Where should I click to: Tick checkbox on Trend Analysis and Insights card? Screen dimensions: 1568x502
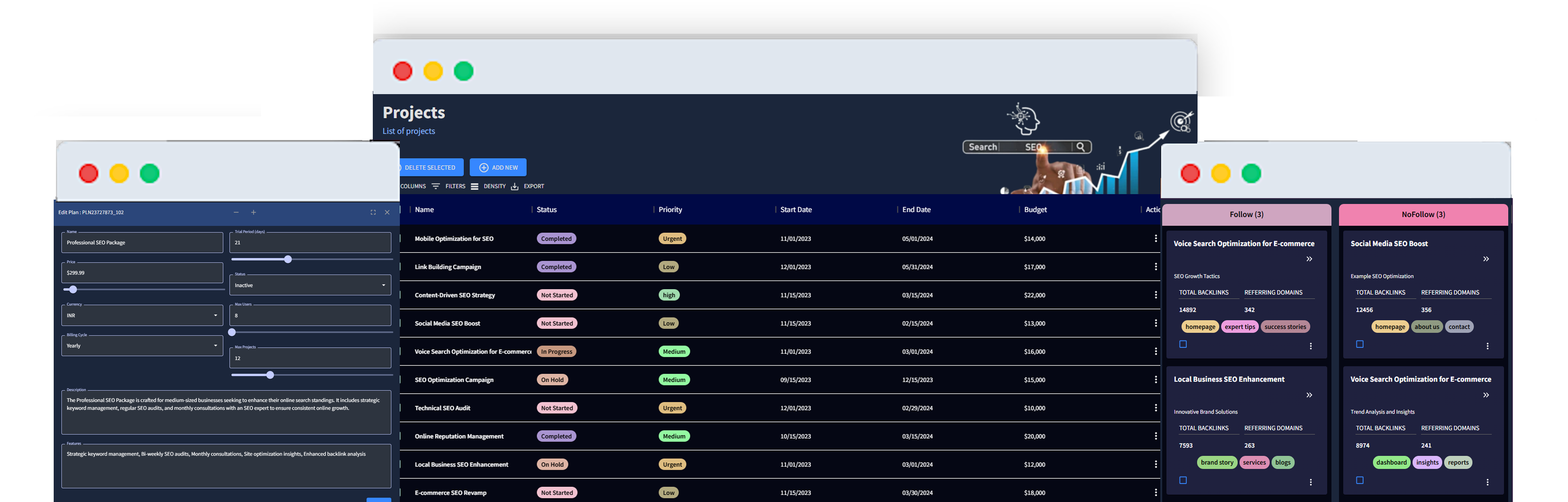click(1359, 480)
